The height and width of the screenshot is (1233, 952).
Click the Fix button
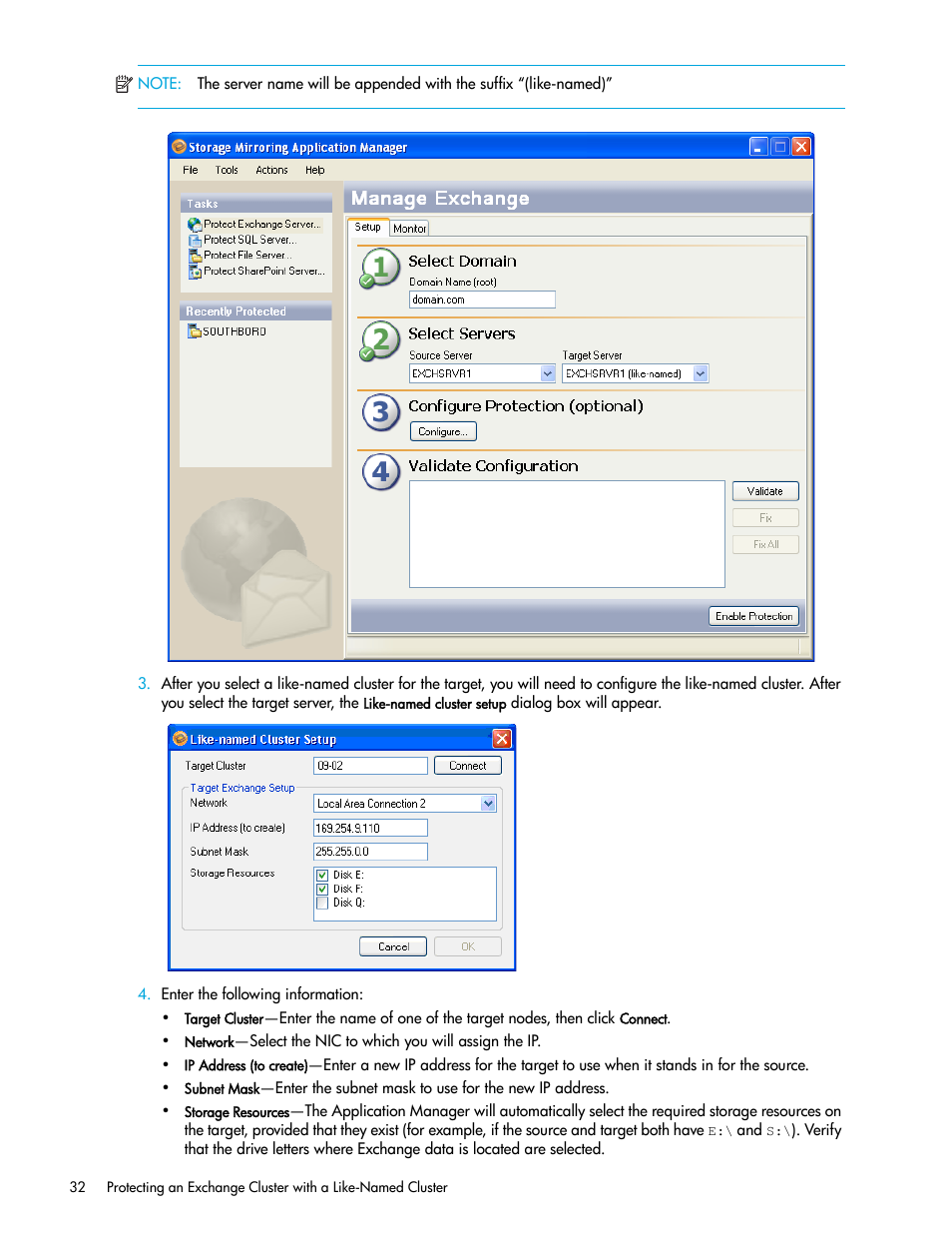(765, 518)
